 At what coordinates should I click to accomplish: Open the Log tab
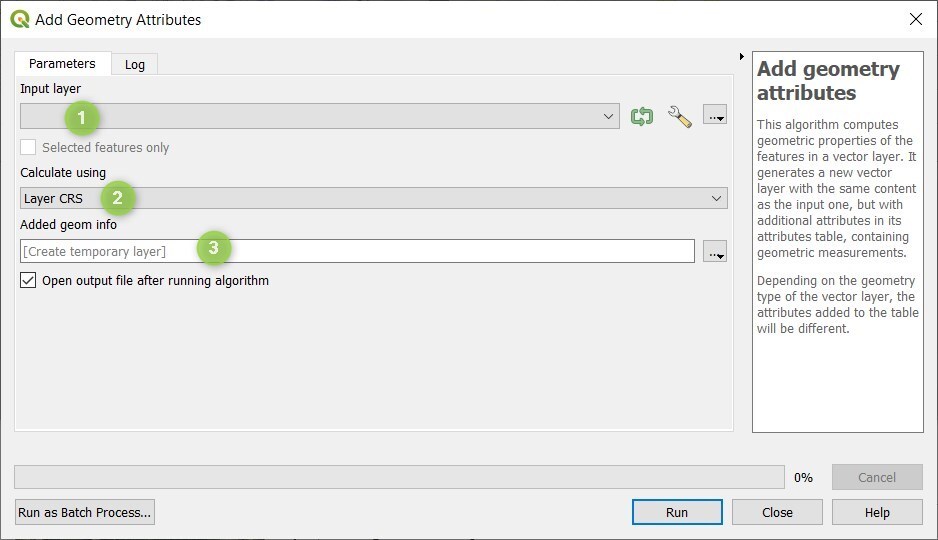pyautogui.click(x=135, y=65)
